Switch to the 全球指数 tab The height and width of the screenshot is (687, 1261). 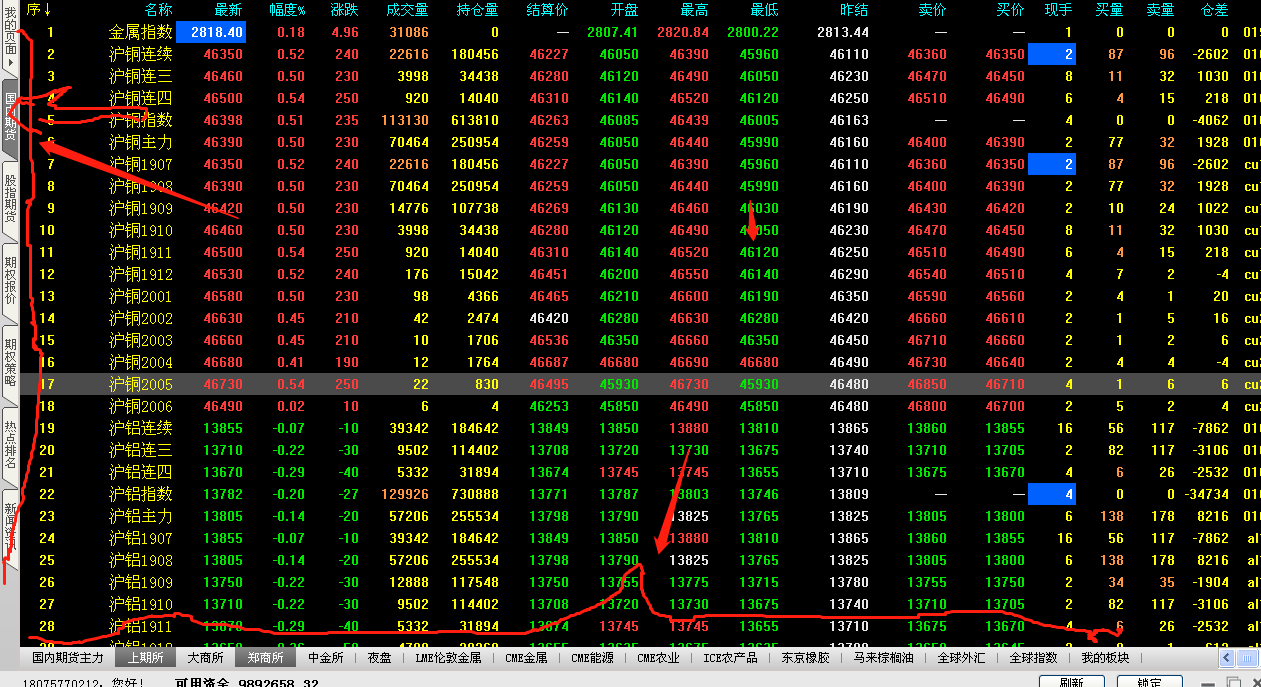point(1033,658)
